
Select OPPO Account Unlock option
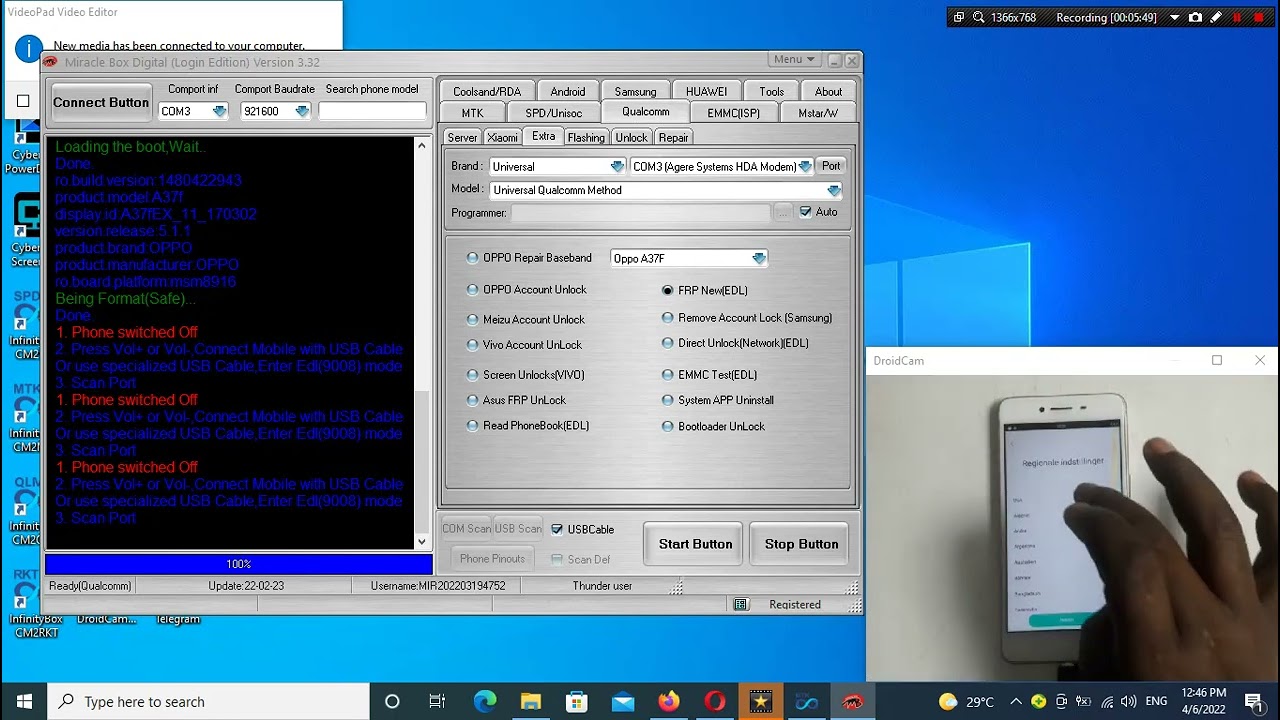click(527, 290)
